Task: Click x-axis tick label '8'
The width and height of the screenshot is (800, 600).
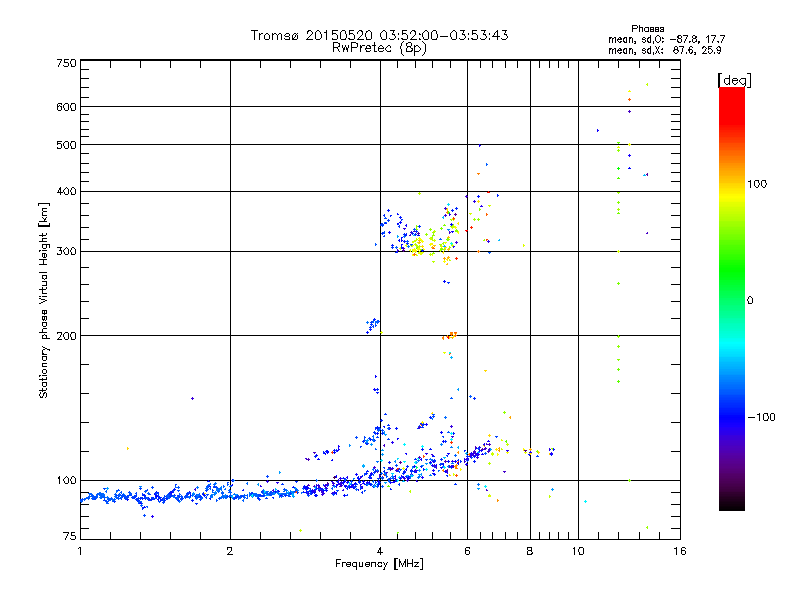Action: (530, 551)
